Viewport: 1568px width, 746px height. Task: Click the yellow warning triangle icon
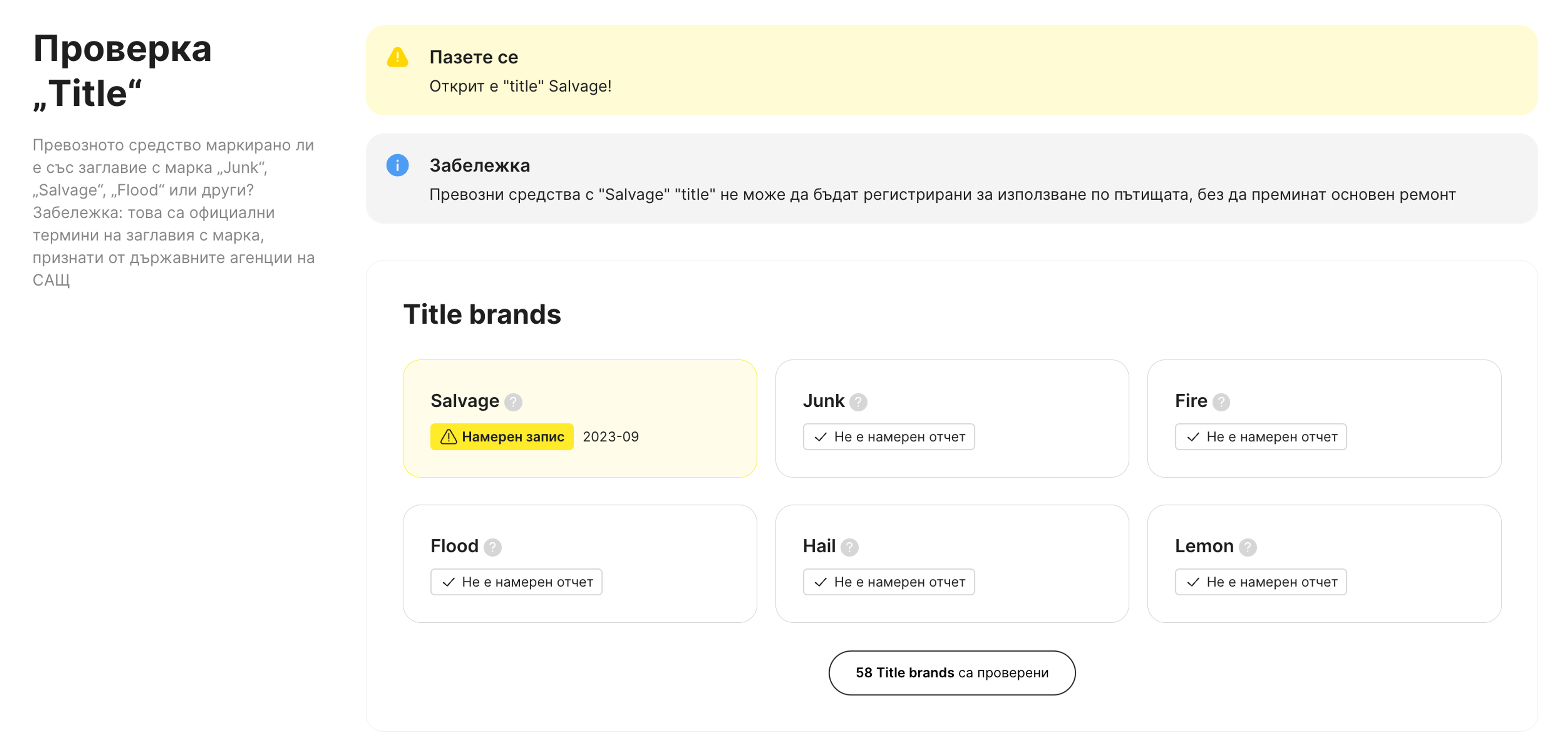pos(397,57)
